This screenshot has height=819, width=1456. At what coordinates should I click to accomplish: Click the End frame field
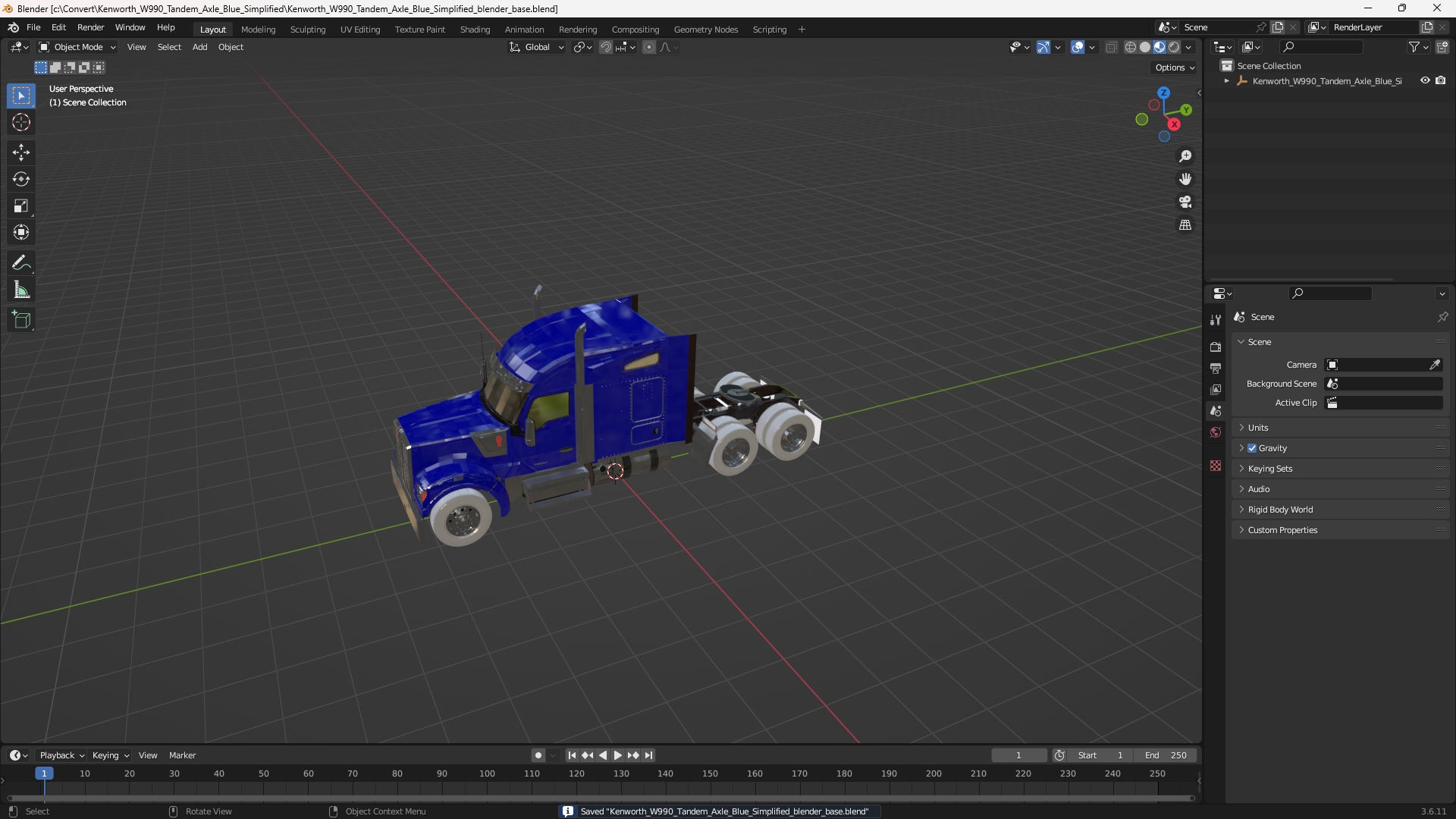(1166, 755)
